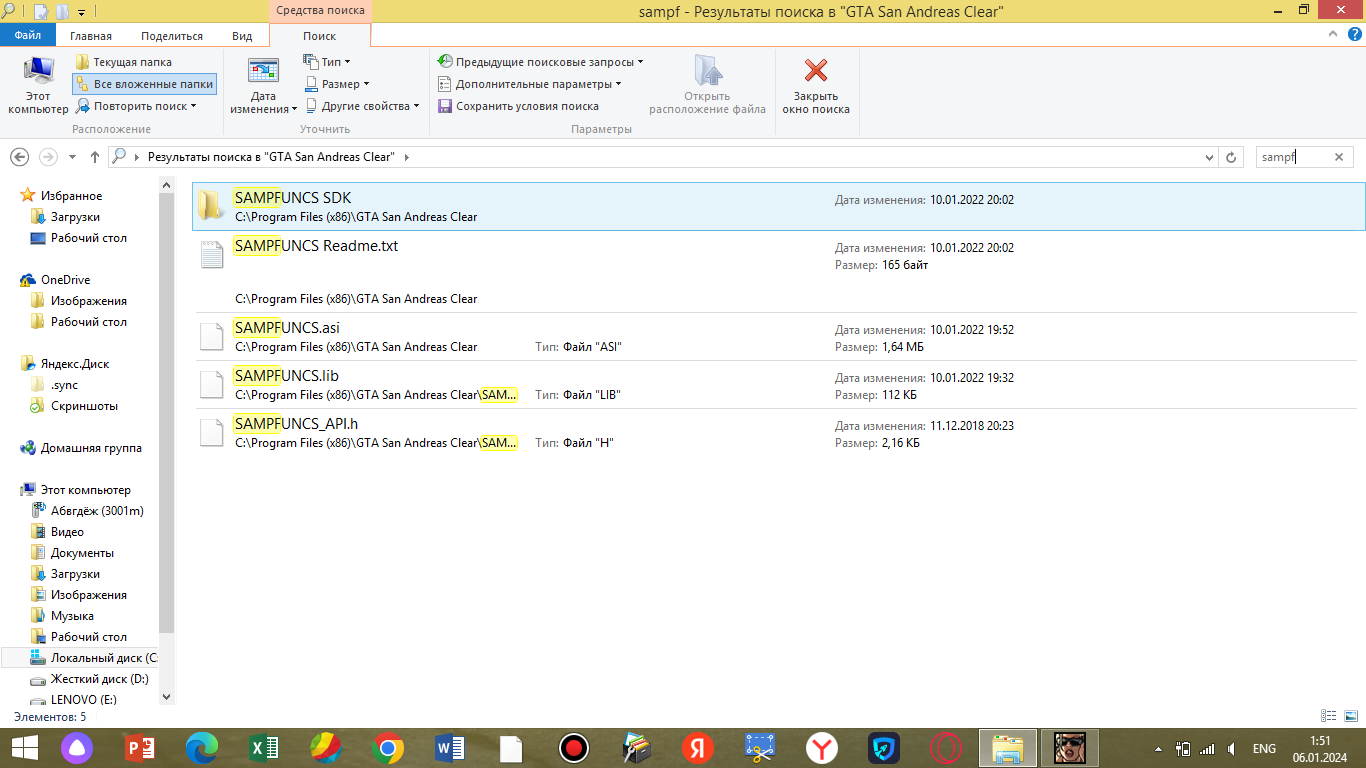Click the Windows Start button
Image resolution: width=1366 pixels, height=768 pixels.
pyautogui.click(x=24, y=748)
